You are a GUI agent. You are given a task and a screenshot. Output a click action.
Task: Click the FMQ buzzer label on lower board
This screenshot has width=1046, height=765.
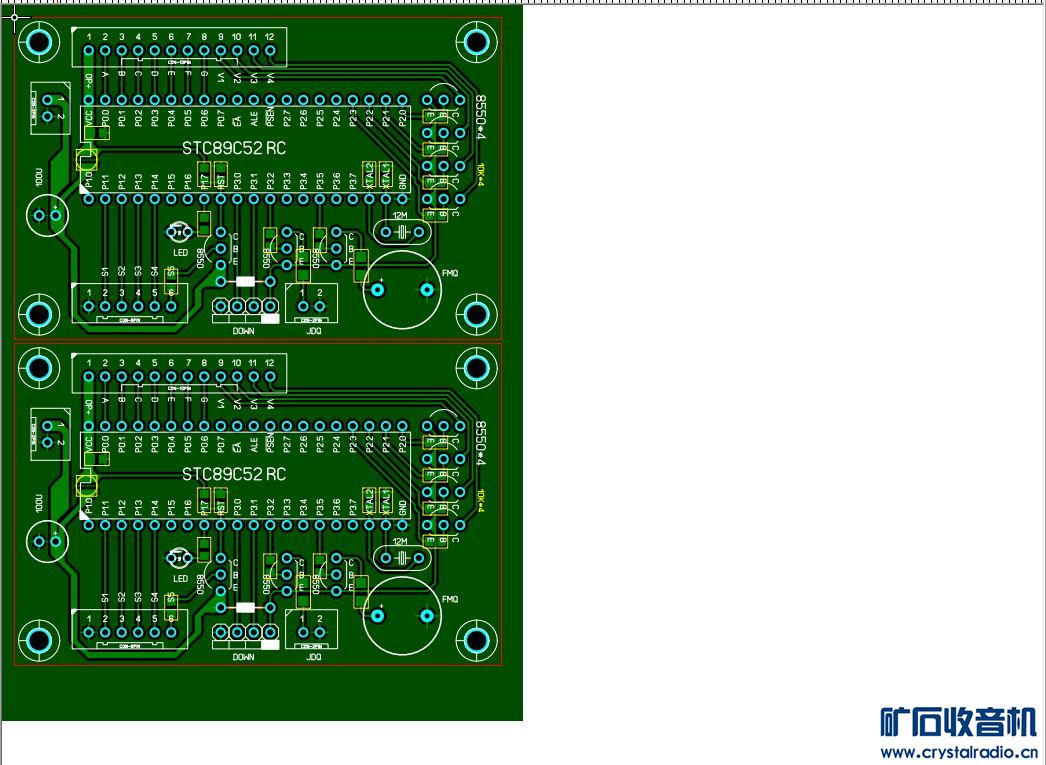click(450, 599)
